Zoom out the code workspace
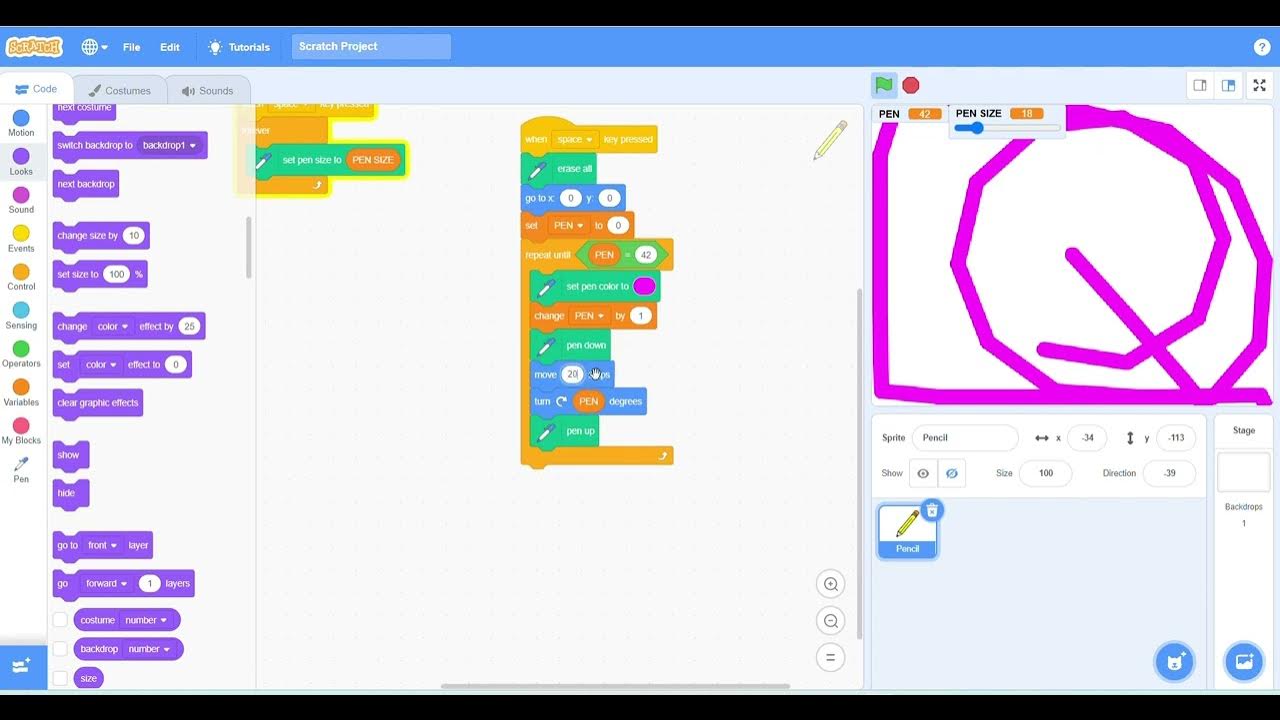This screenshot has width=1280, height=720. 830,621
